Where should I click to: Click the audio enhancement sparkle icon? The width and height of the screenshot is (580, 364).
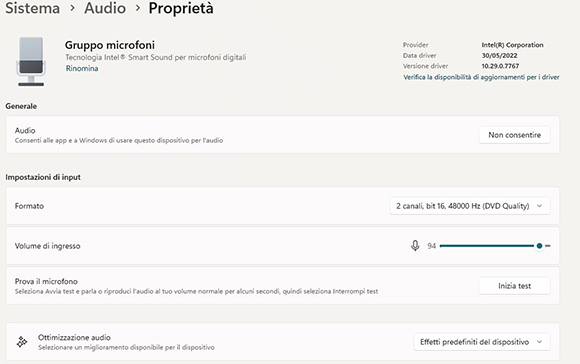pyautogui.click(x=22, y=342)
